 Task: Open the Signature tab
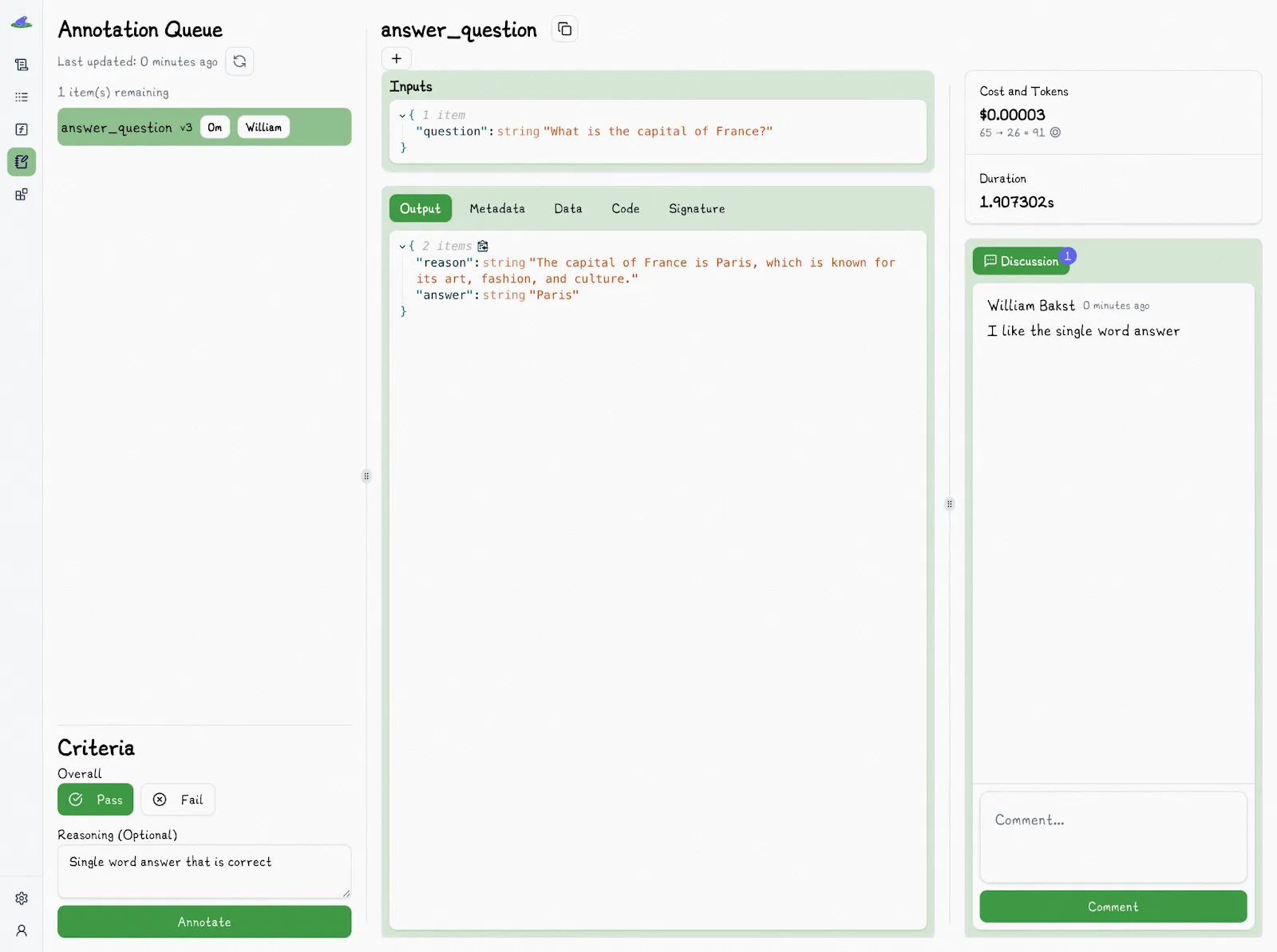tap(695, 208)
